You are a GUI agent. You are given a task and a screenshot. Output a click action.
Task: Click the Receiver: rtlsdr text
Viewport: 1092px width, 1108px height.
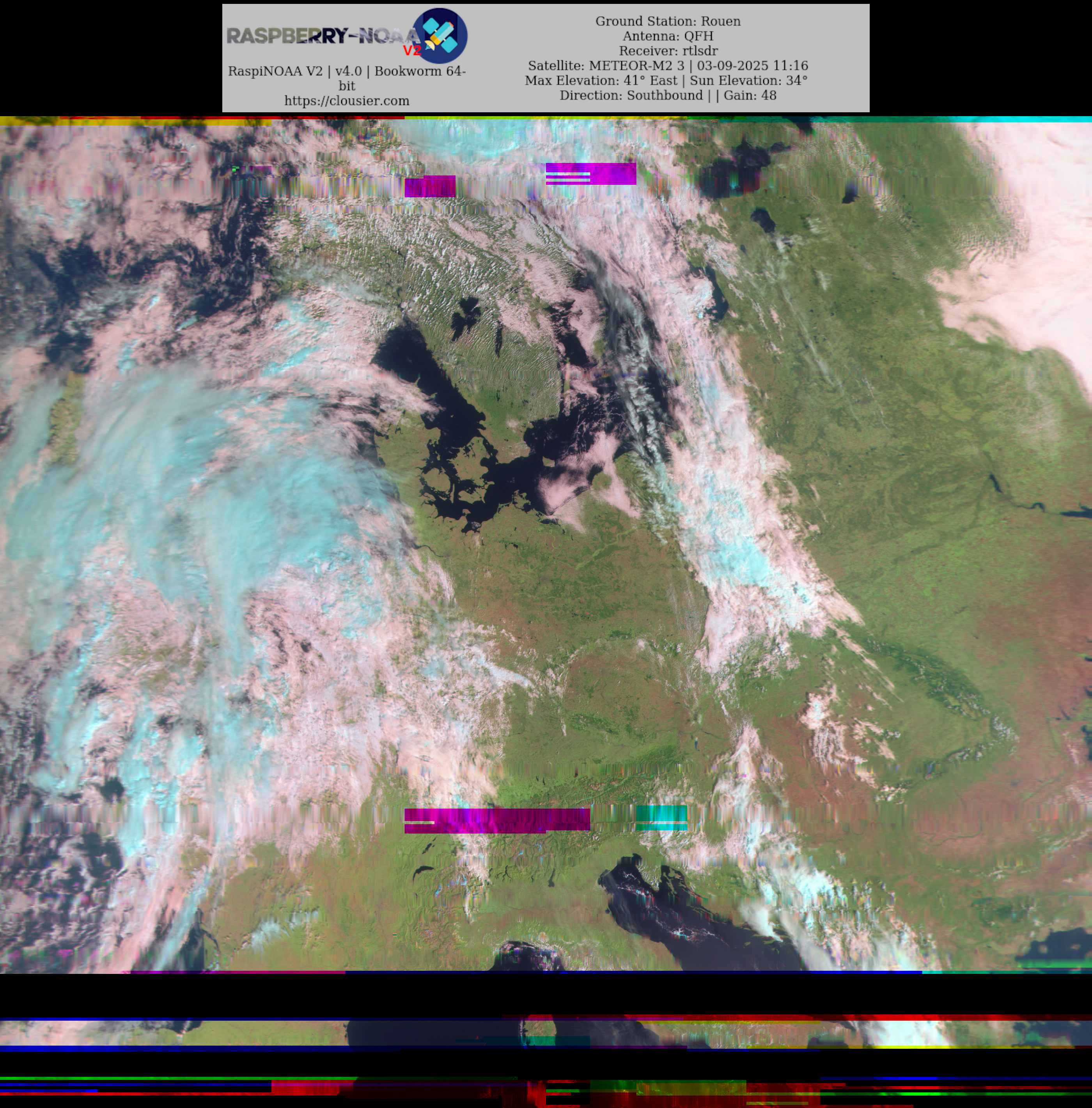(668, 51)
